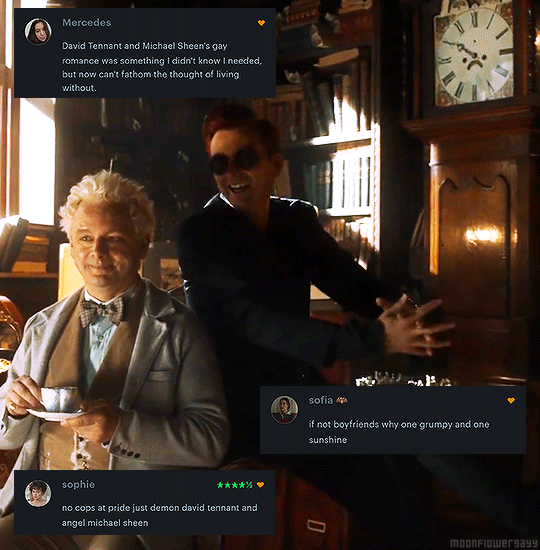The width and height of the screenshot is (540, 550).
Task: Open the Mercedes username link
Action: point(87,22)
